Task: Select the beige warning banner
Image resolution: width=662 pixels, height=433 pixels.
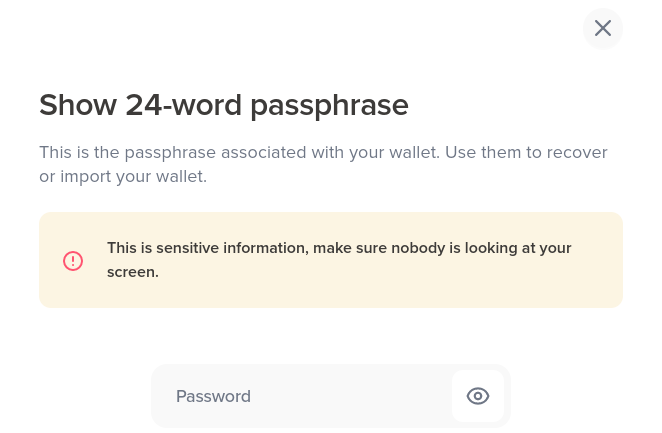Action: pyautogui.click(x=331, y=260)
